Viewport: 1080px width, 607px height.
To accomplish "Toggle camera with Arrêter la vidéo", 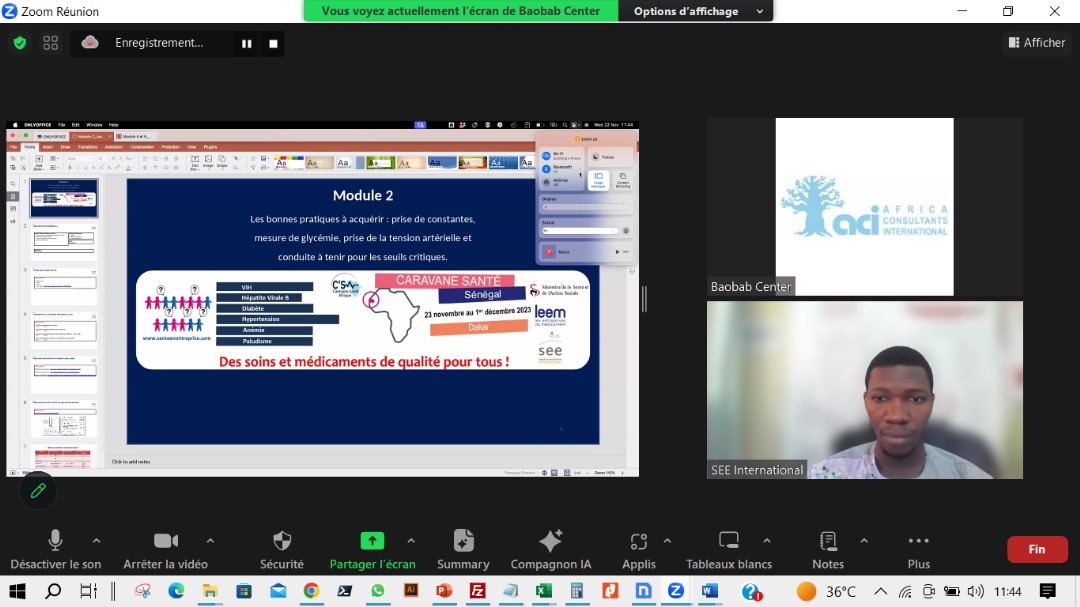I will pyautogui.click(x=165, y=549).
